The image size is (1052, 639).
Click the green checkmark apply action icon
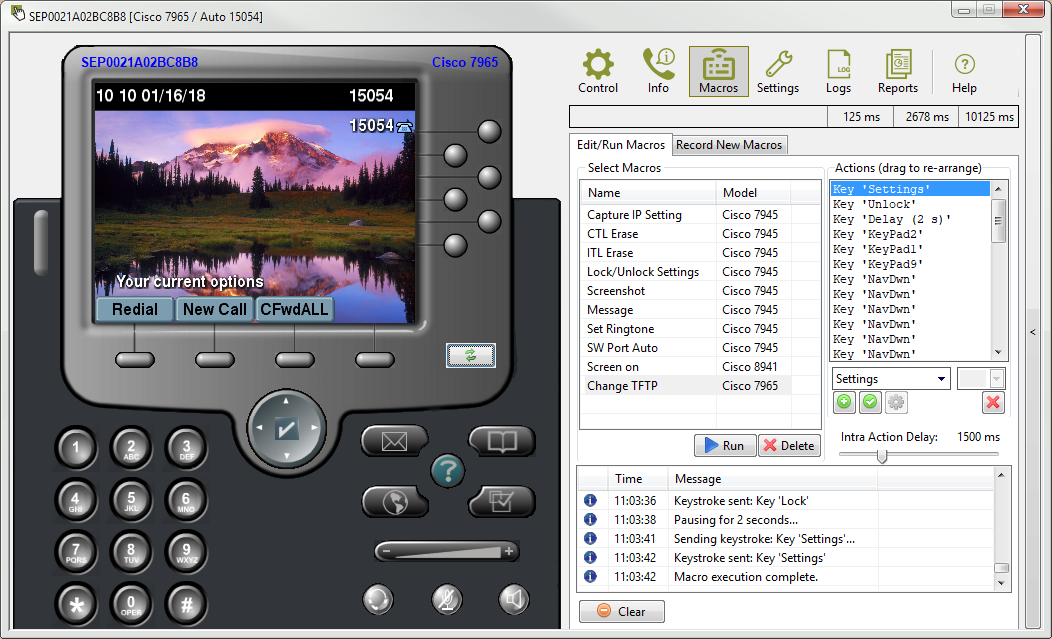(870, 402)
